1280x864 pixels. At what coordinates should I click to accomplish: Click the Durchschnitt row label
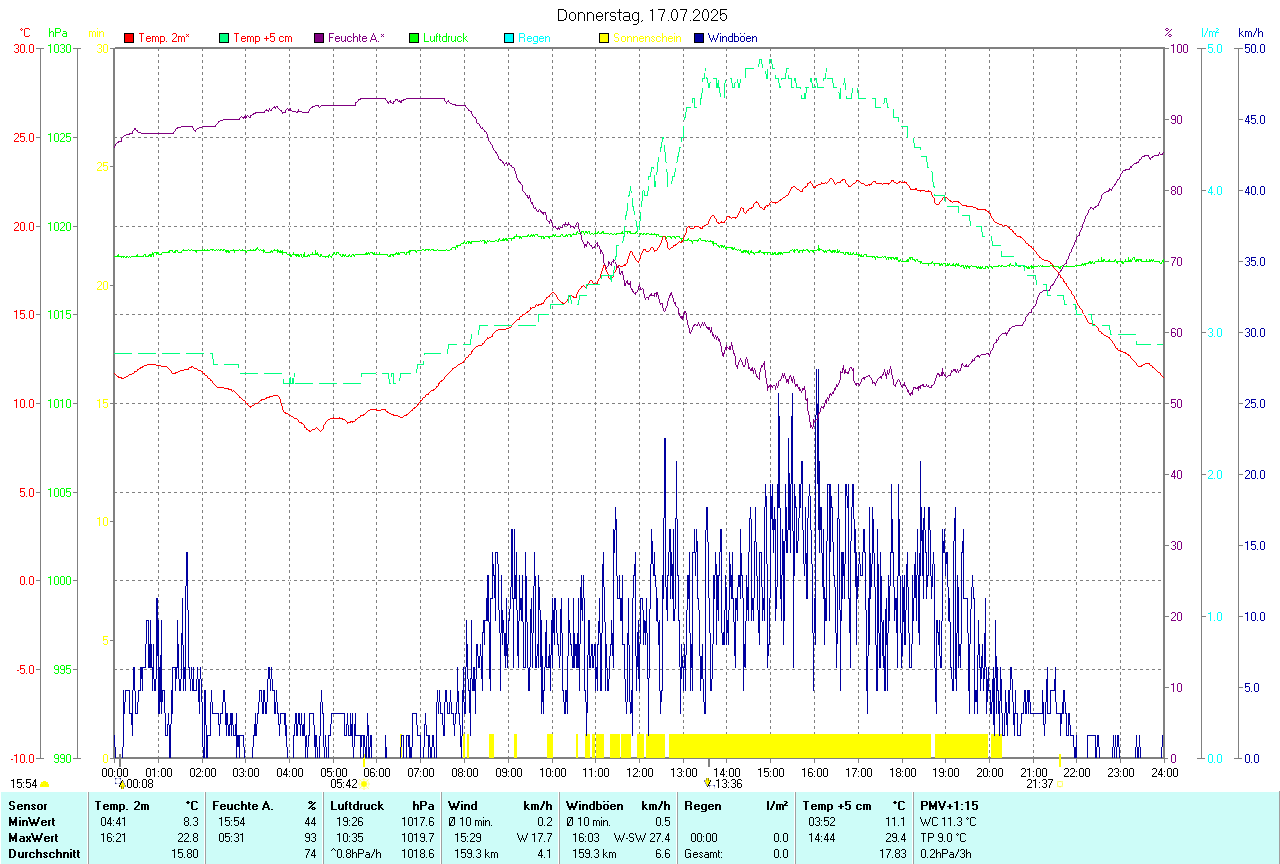tap(44, 853)
